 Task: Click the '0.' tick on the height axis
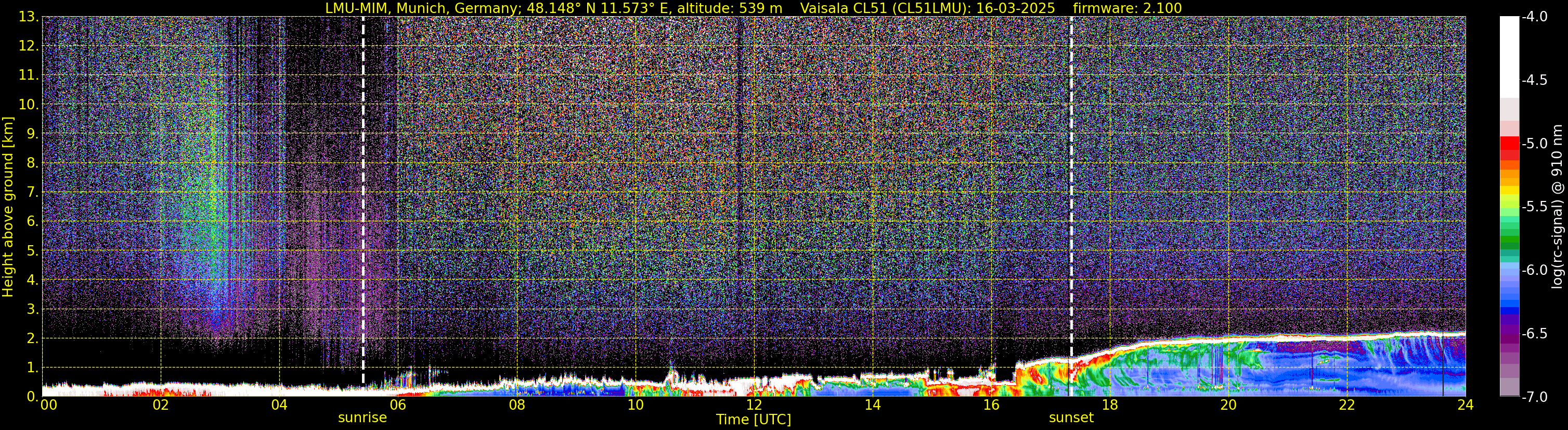[x=32, y=397]
